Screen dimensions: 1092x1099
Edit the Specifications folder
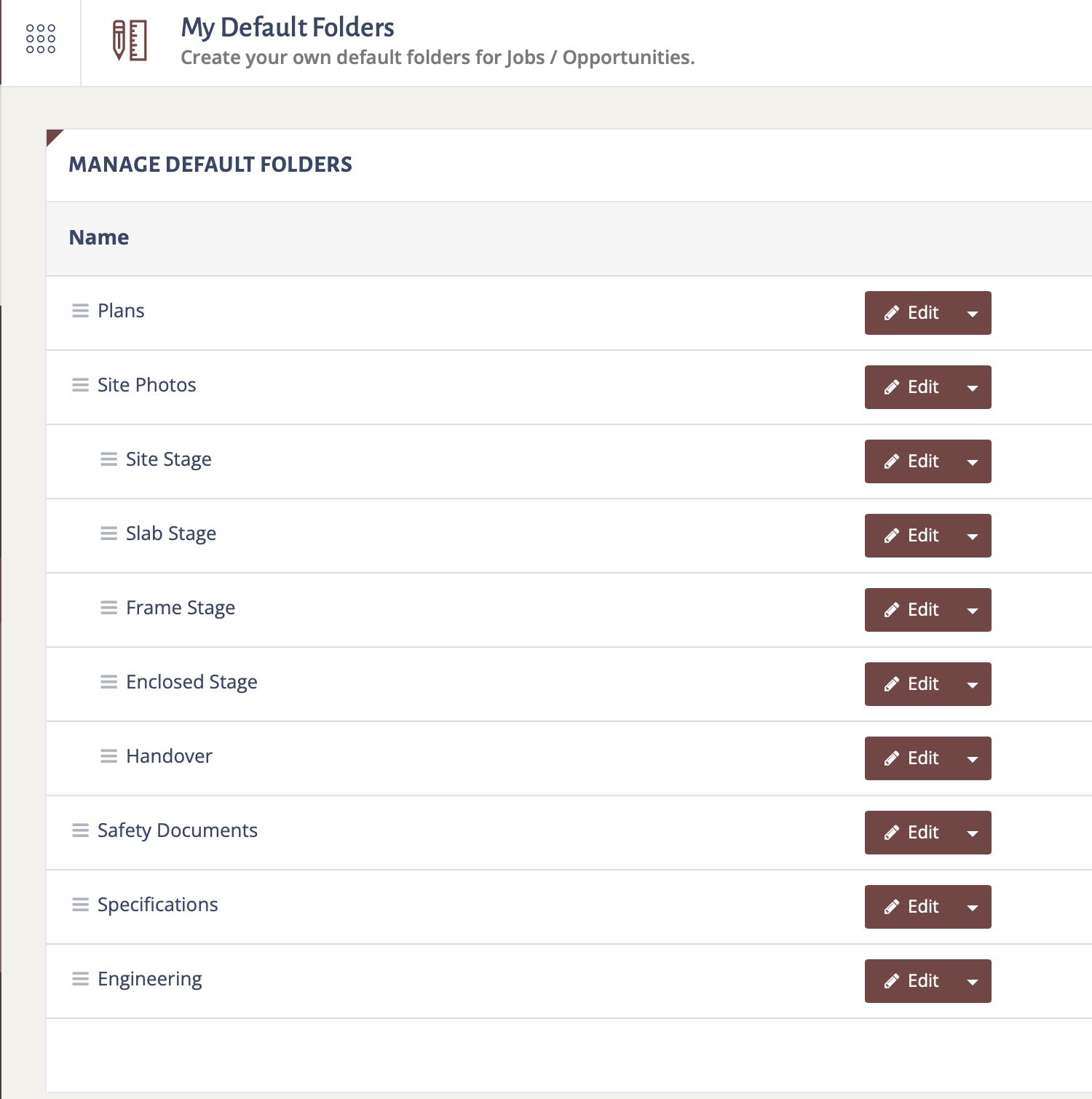pos(910,907)
